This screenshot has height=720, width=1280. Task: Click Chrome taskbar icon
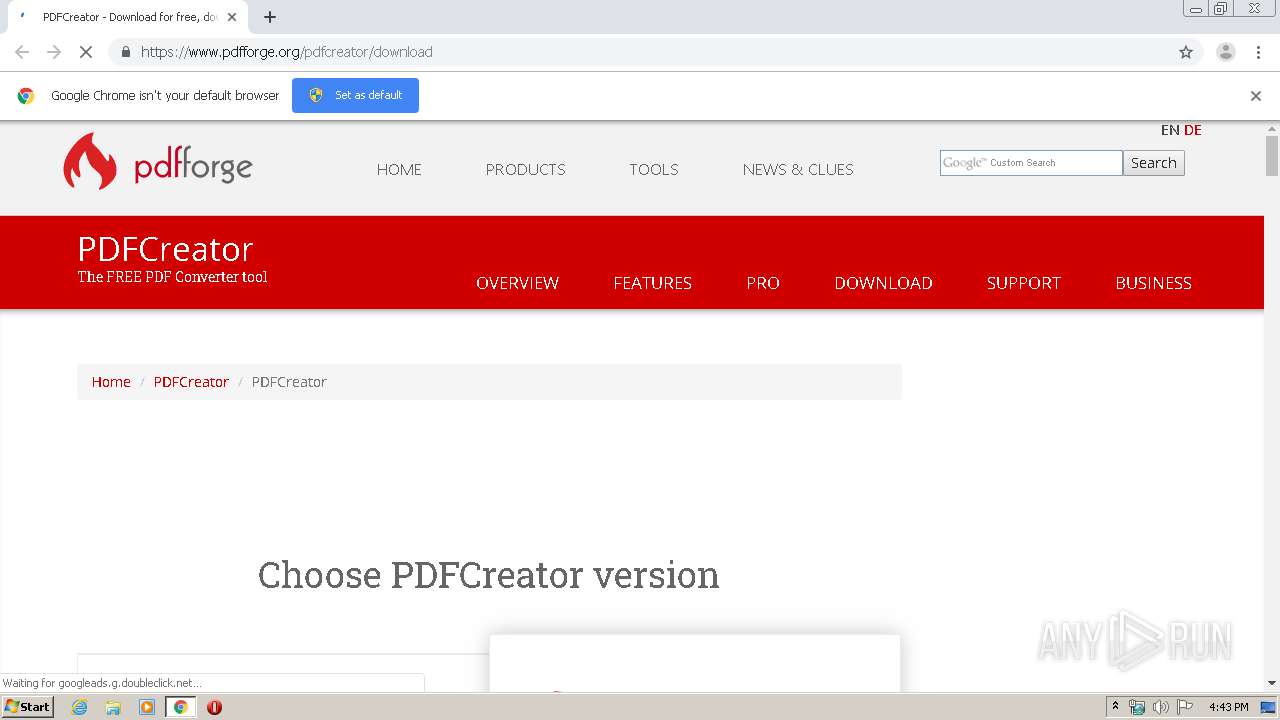coord(181,707)
